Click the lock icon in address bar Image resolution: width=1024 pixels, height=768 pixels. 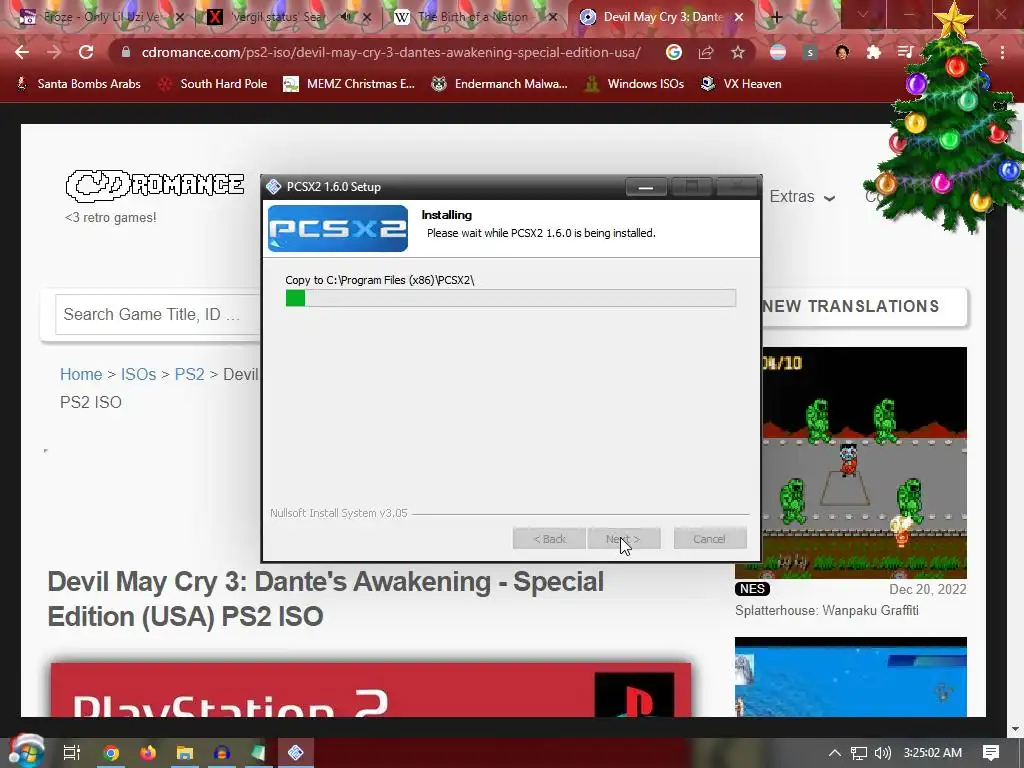pyautogui.click(x=126, y=52)
